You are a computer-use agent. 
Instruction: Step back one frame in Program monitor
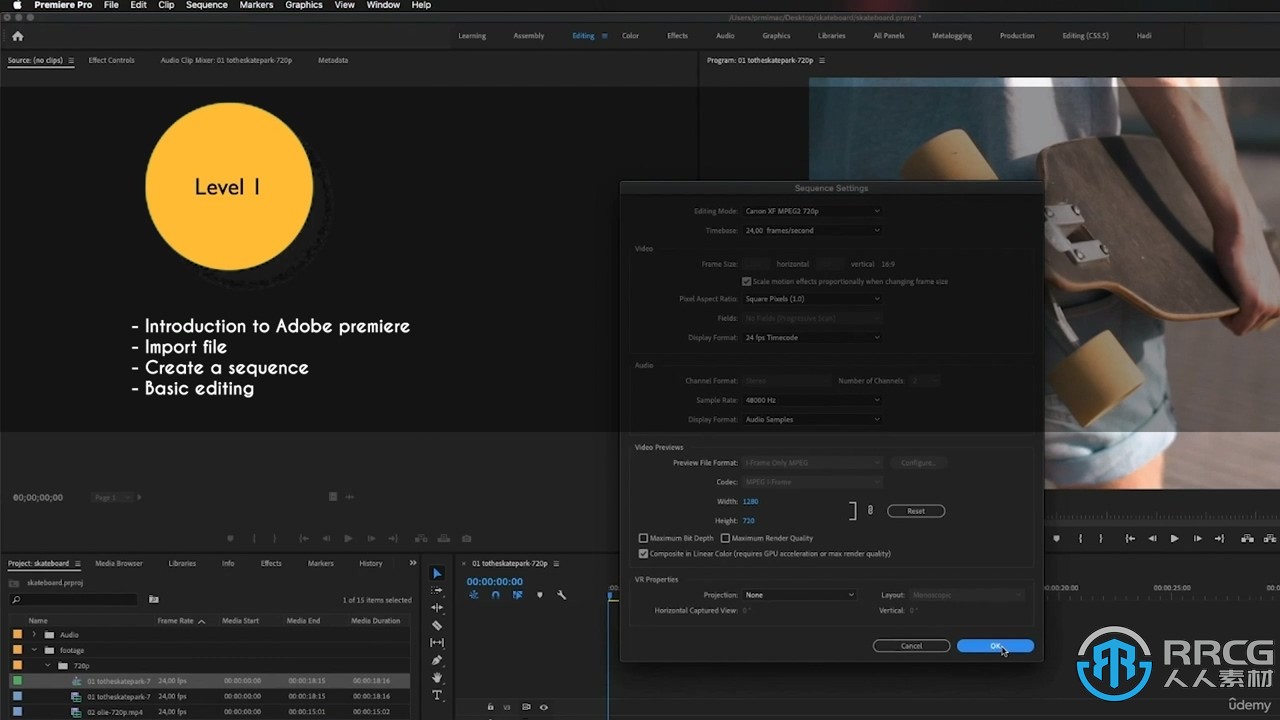click(1151, 538)
